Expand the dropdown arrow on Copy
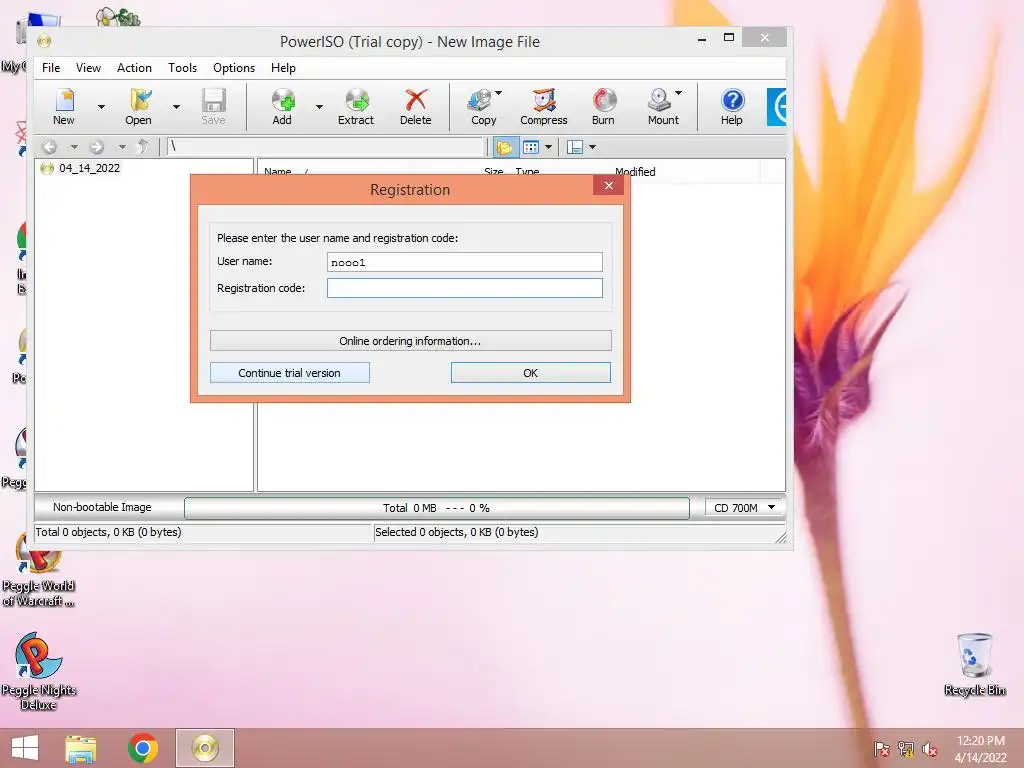1024x768 pixels. 499,93
